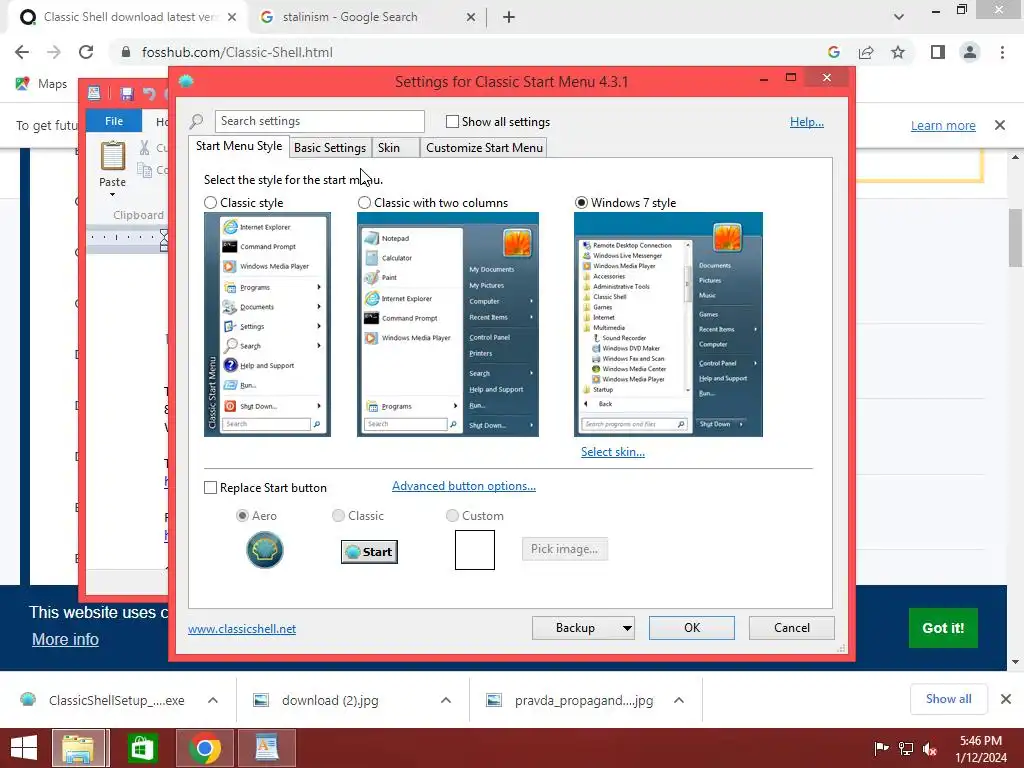
Task: Click the Chrome back arrow
Action: point(22,52)
